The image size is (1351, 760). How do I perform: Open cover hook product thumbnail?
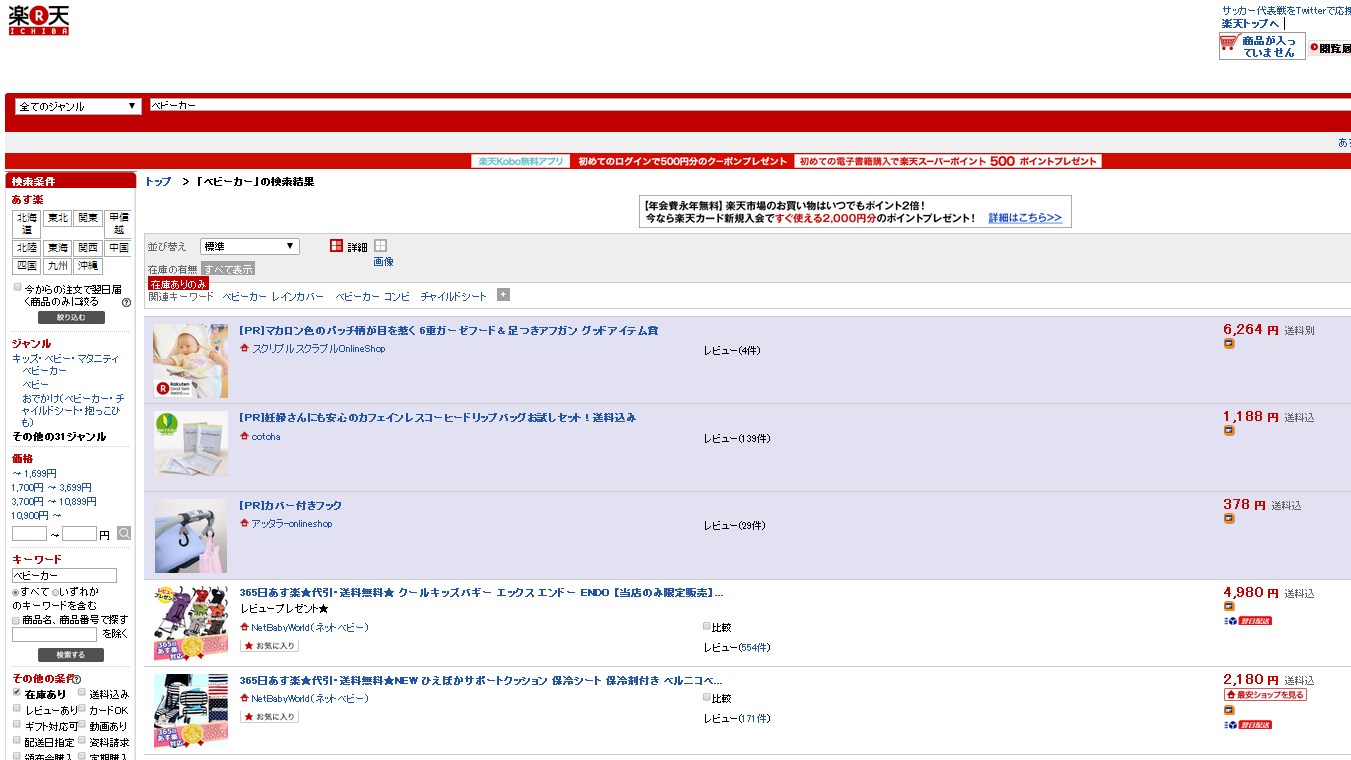point(190,536)
